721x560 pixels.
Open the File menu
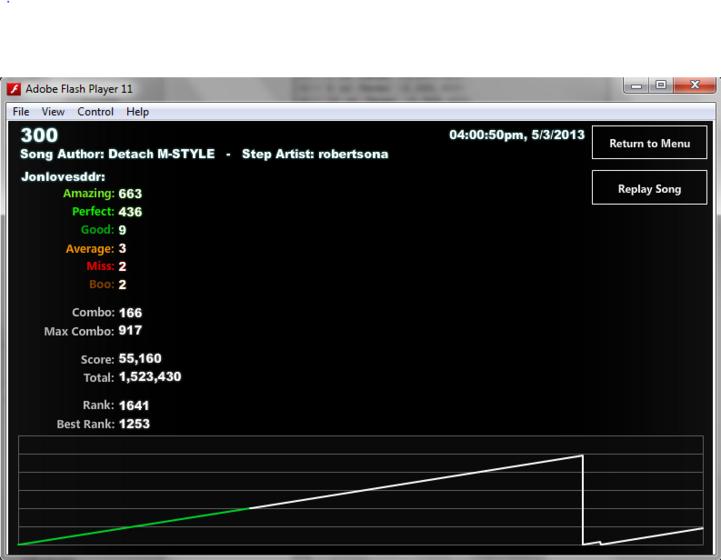pyautogui.click(x=21, y=112)
